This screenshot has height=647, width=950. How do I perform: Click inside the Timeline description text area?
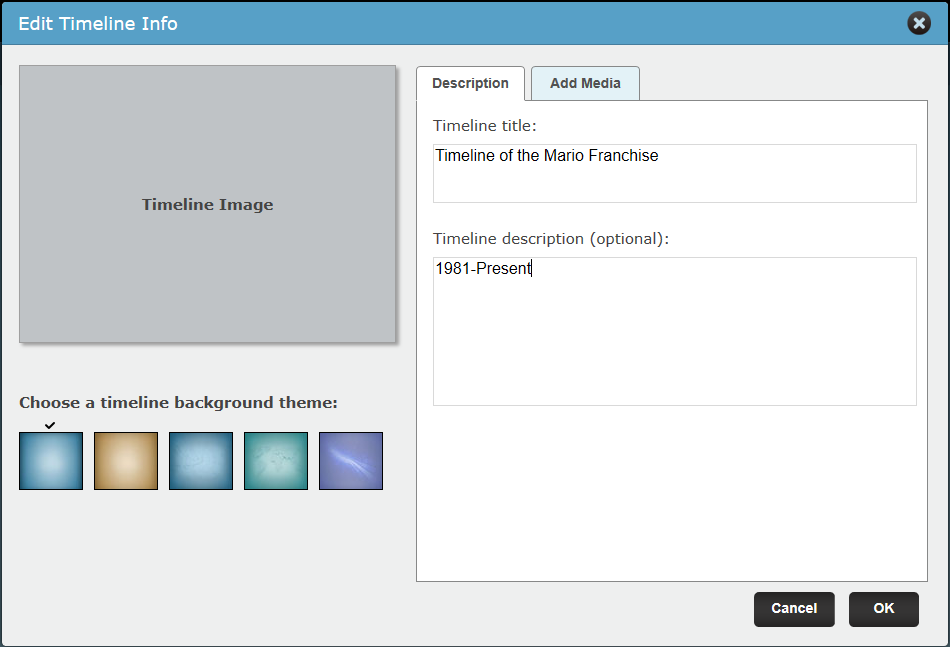coord(674,331)
